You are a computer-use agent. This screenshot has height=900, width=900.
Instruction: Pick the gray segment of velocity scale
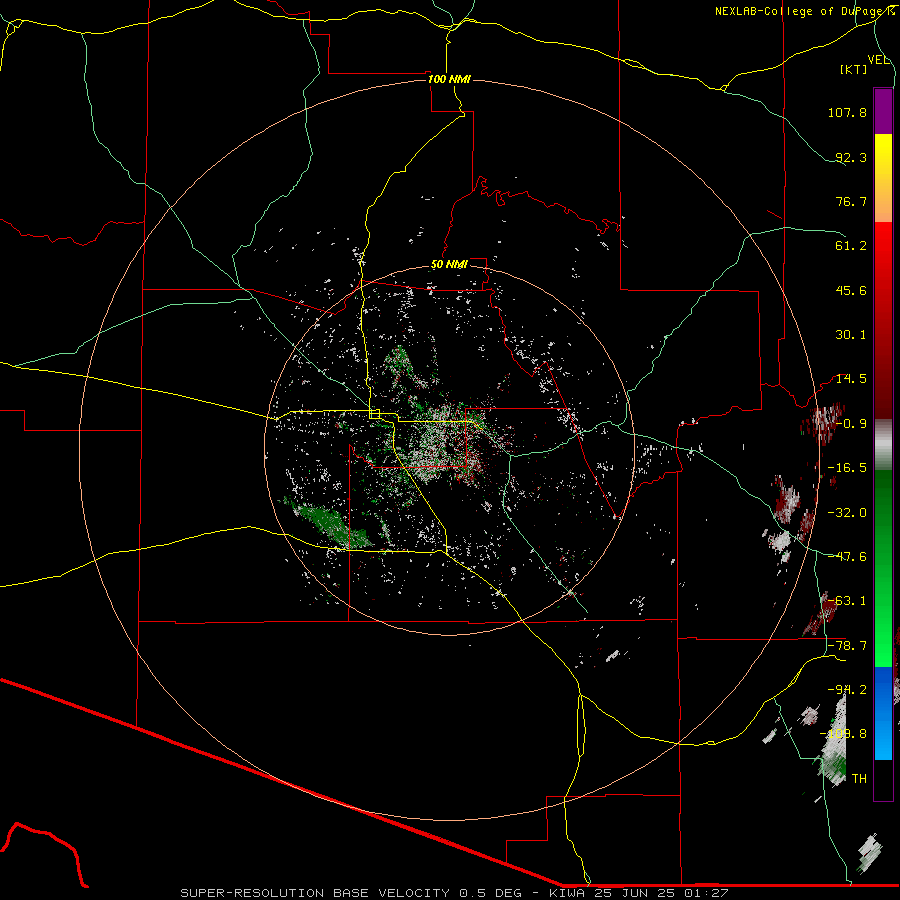(x=883, y=445)
